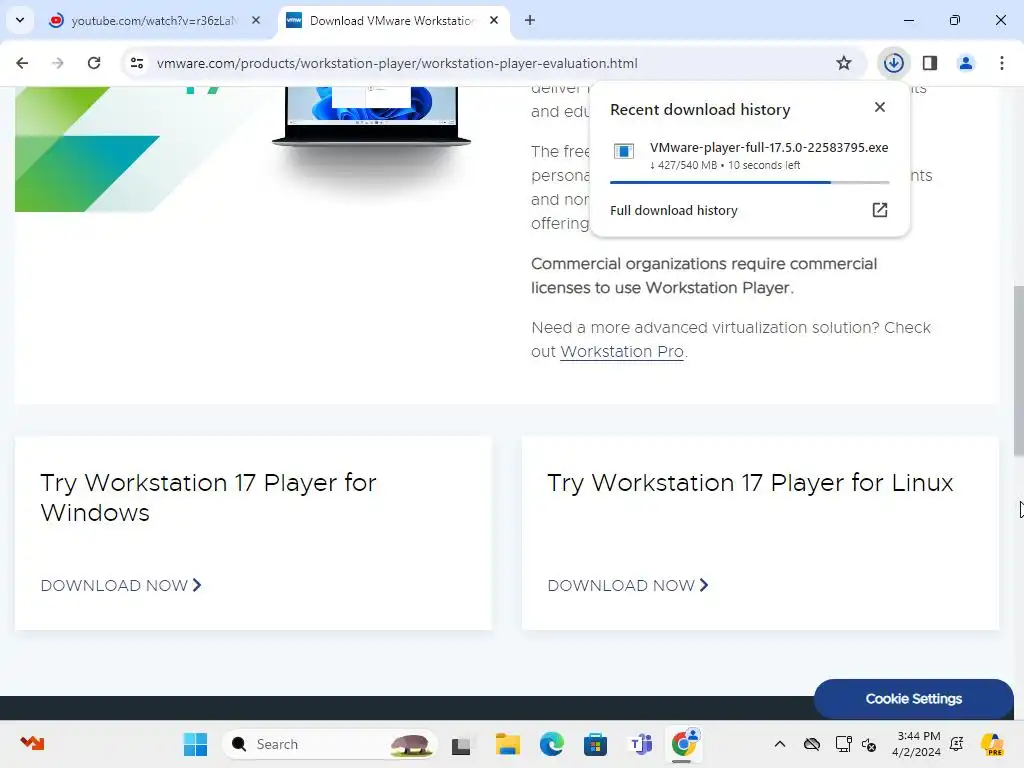Close the YouTube tab
Screen dimensions: 1024x768
(x=256, y=20)
